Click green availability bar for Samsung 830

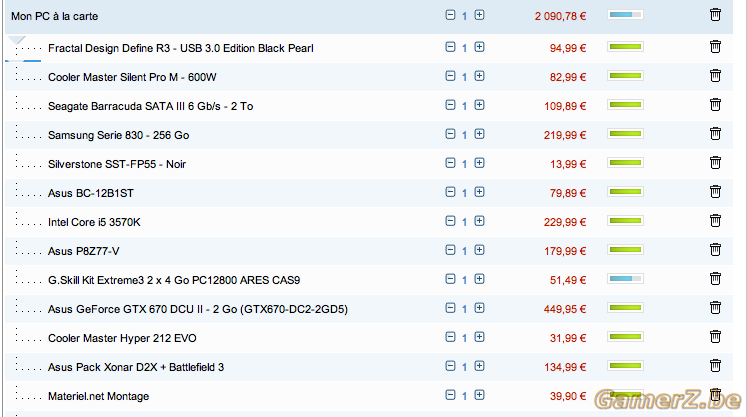click(x=625, y=133)
